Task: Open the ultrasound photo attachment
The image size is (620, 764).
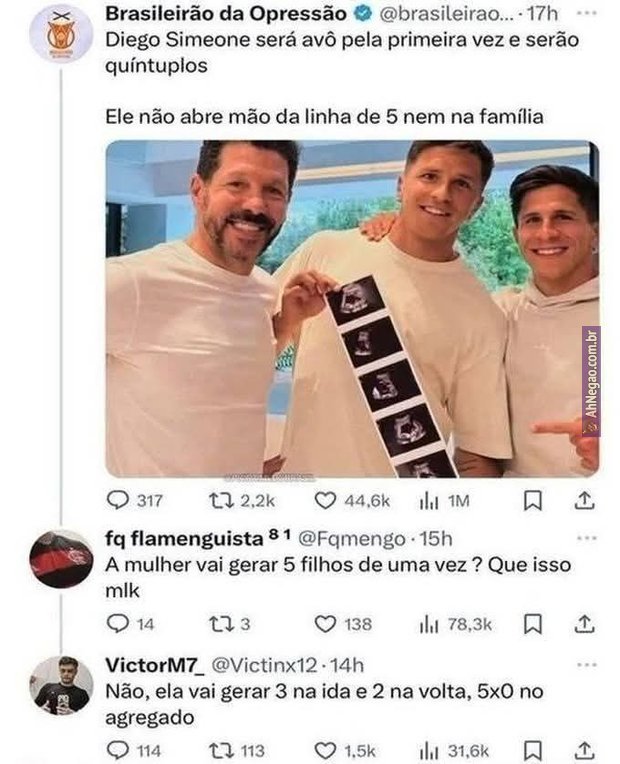Action: (352, 308)
